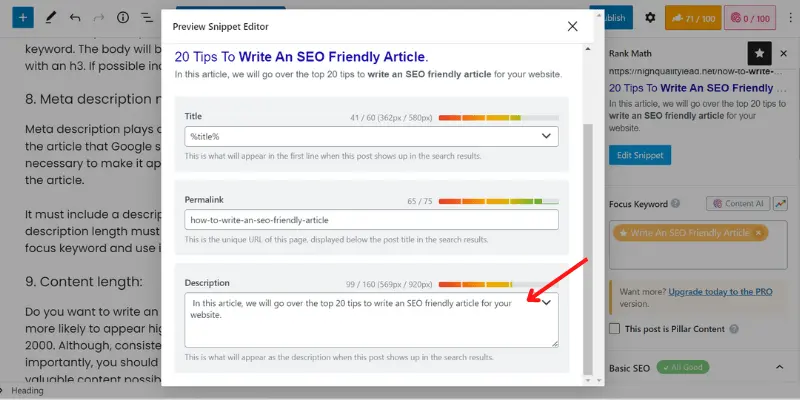800x400 pixels.
Task: Click the Rank Math panel heading
Action: coord(630,54)
